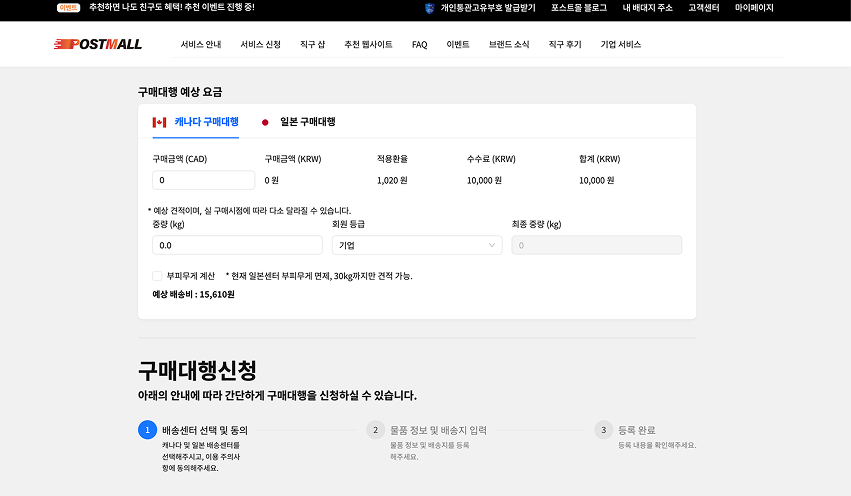The width and height of the screenshot is (851, 496).
Task: Go to 마이페이지
Action: tap(754, 8)
